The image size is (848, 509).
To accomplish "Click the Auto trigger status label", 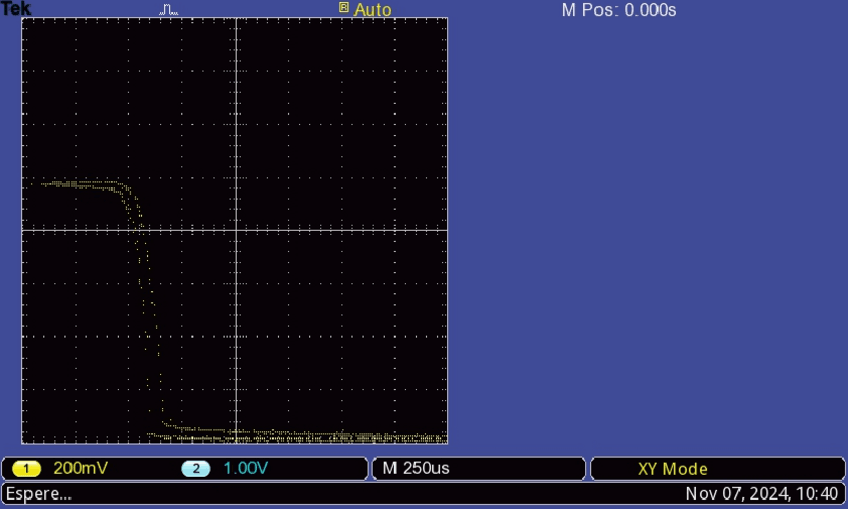I will tap(372, 10).
